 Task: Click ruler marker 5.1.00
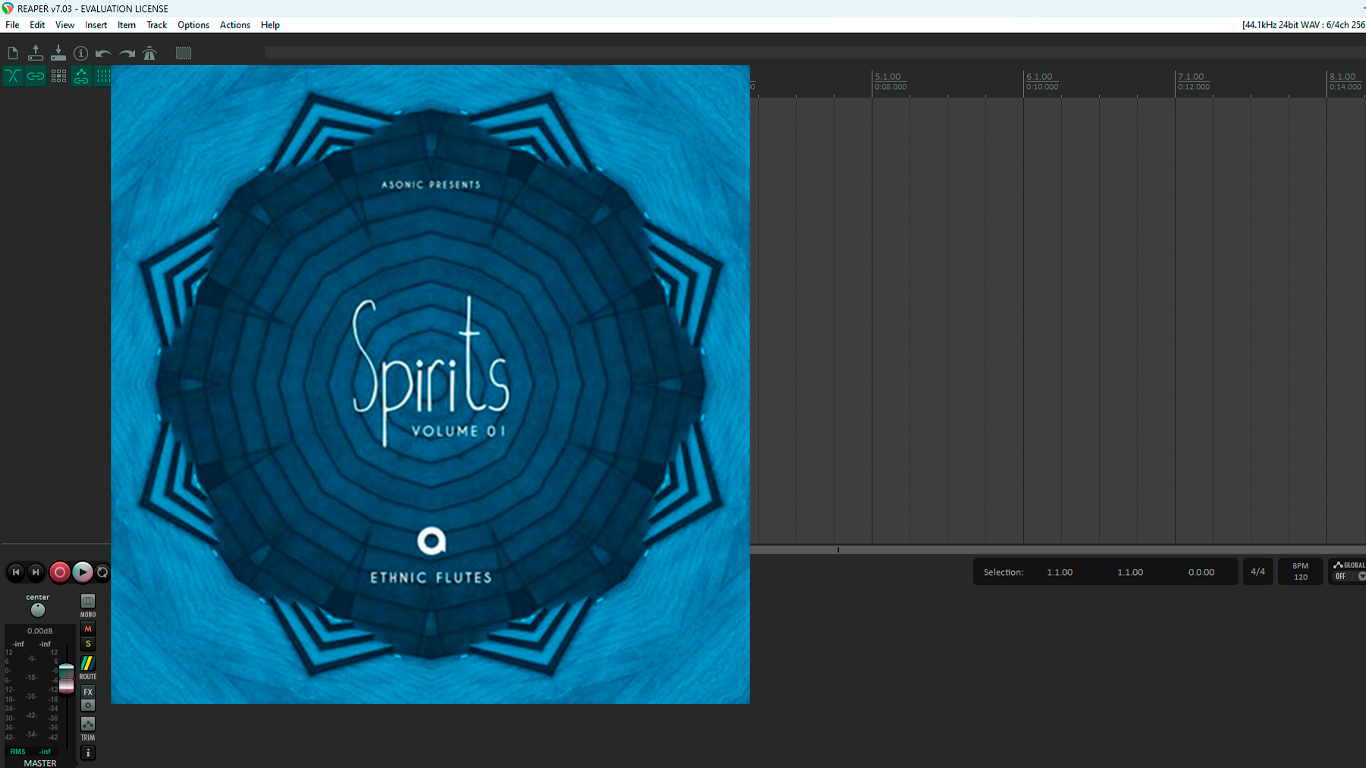pyautogui.click(x=887, y=77)
